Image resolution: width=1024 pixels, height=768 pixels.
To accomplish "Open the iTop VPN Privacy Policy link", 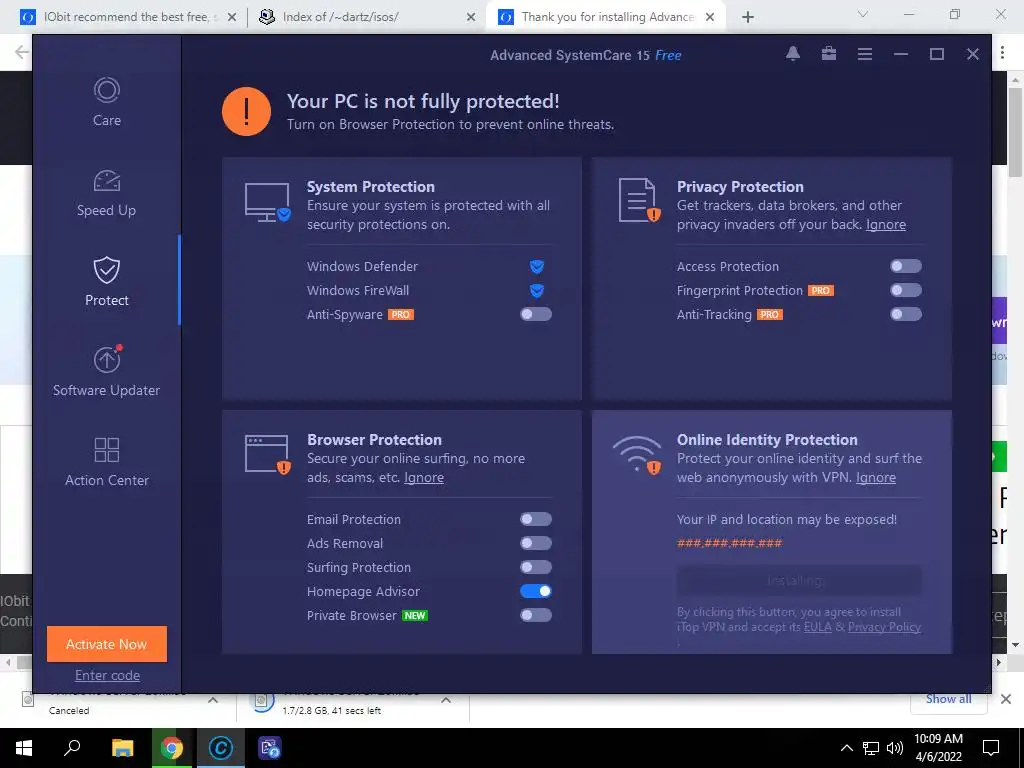I will (884, 627).
